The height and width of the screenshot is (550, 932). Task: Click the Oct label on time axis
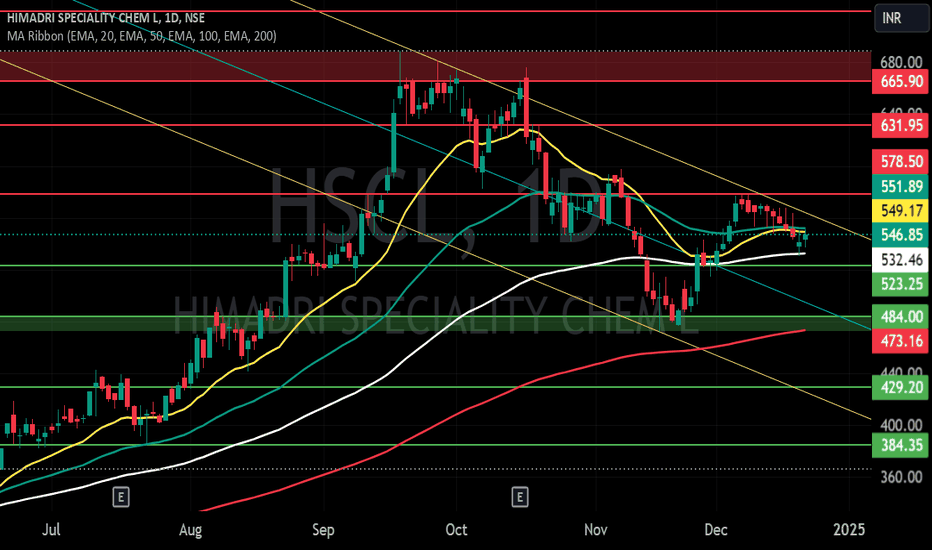(456, 529)
